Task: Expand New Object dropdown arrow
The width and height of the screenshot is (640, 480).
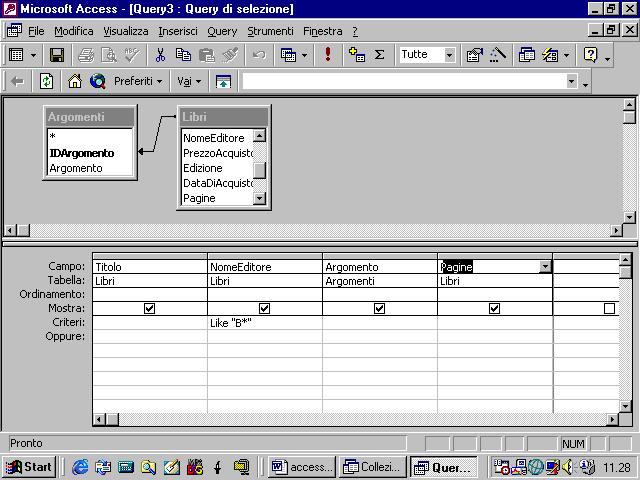Action: pos(566,55)
